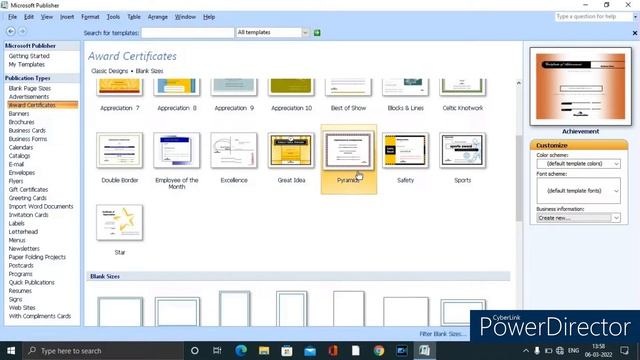The height and width of the screenshot is (360, 640).
Task: Open the File menu
Action: [x=12, y=17]
